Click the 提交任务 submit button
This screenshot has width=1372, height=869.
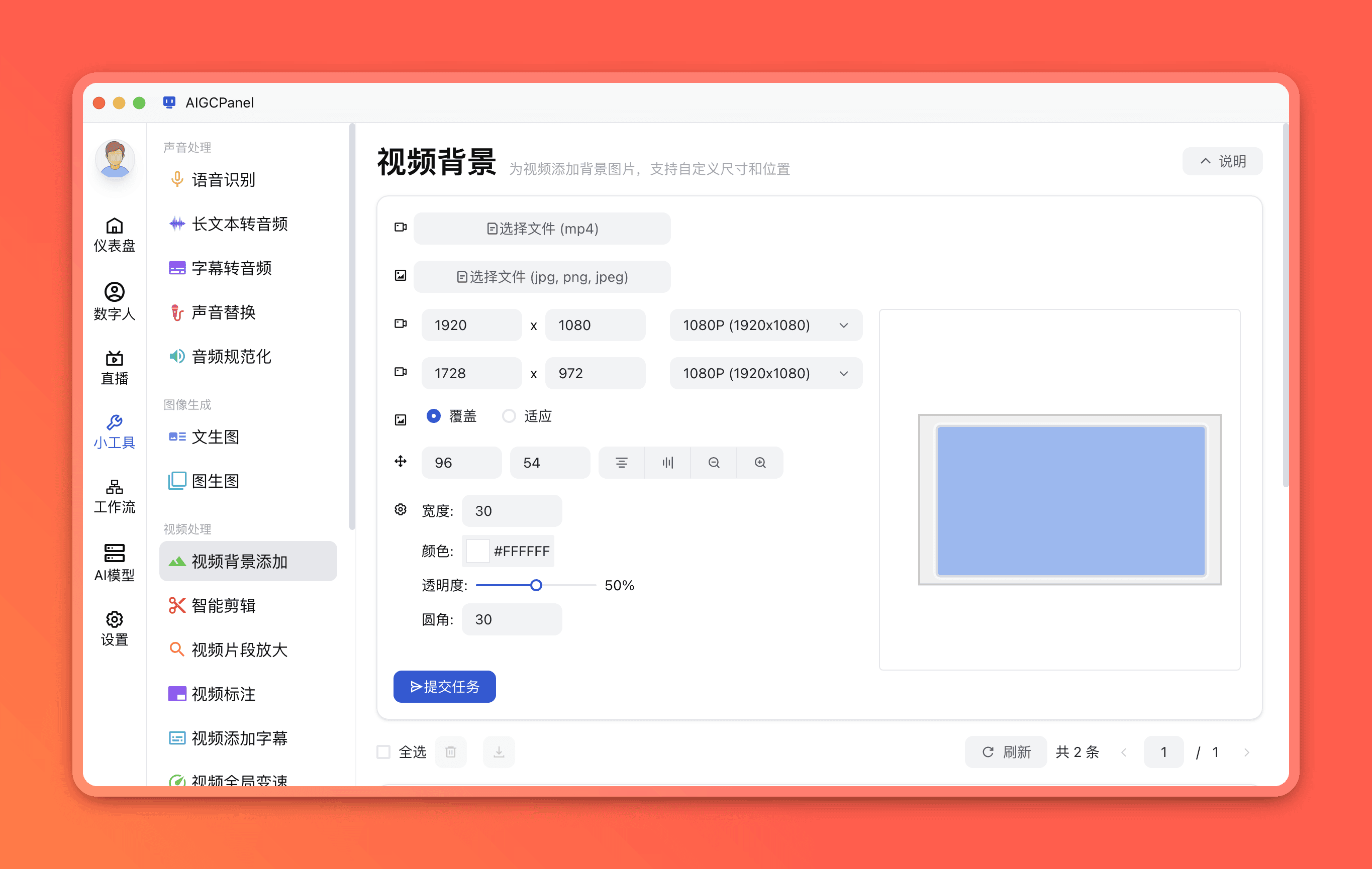point(444,687)
